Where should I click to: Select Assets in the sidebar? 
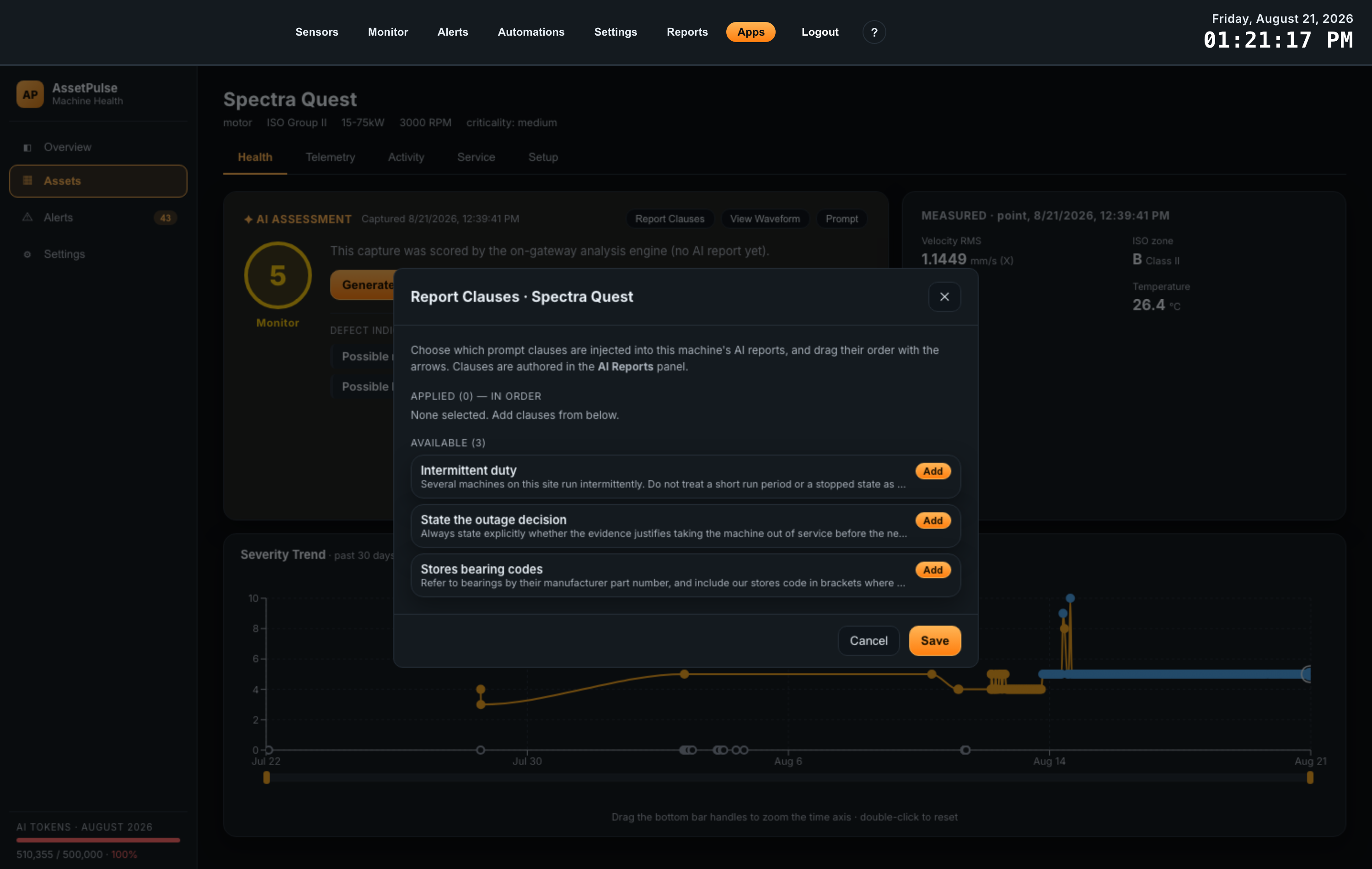98,181
